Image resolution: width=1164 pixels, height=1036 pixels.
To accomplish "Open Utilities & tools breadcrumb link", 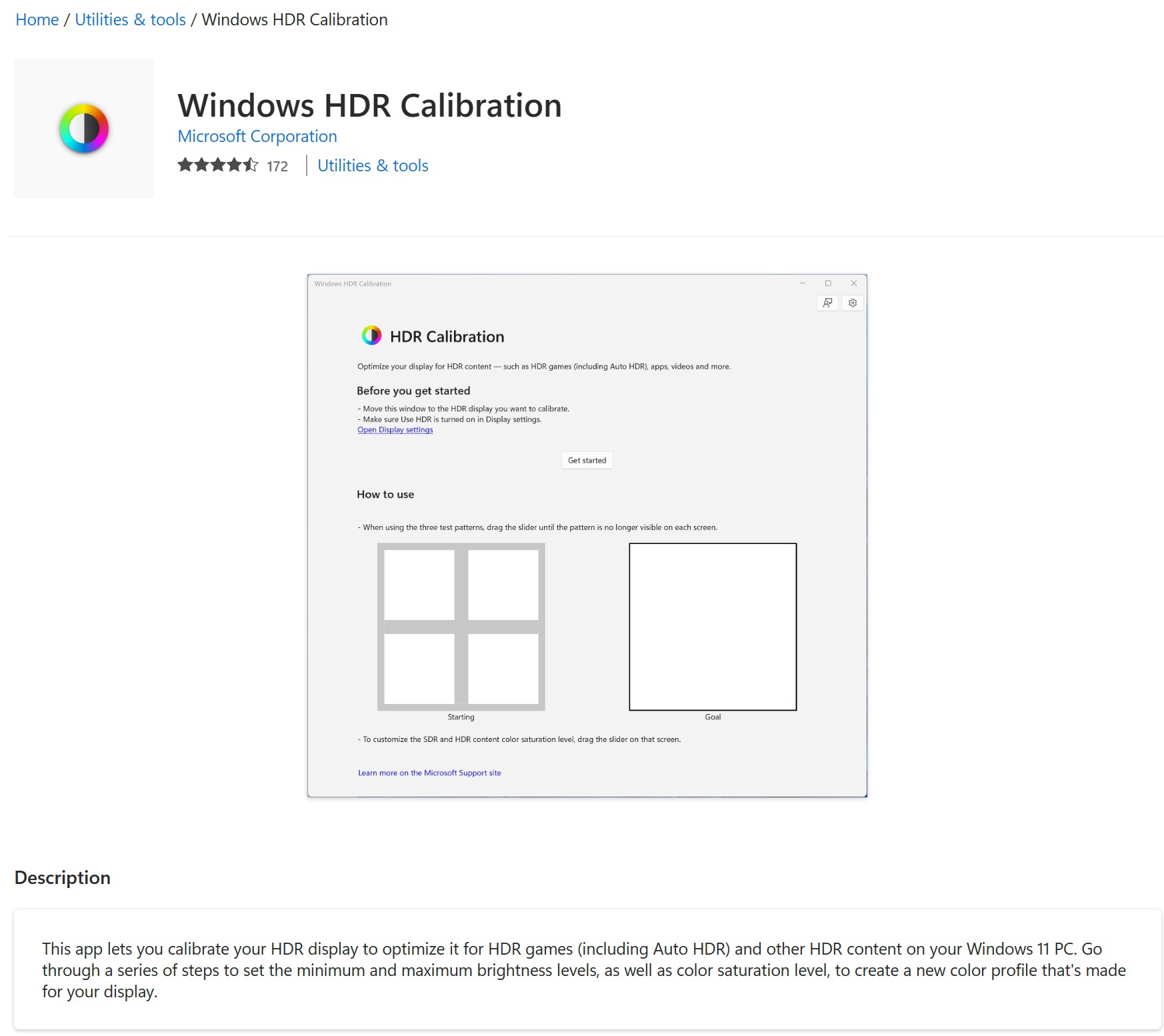I will pyautogui.click(x=130, y=20).
